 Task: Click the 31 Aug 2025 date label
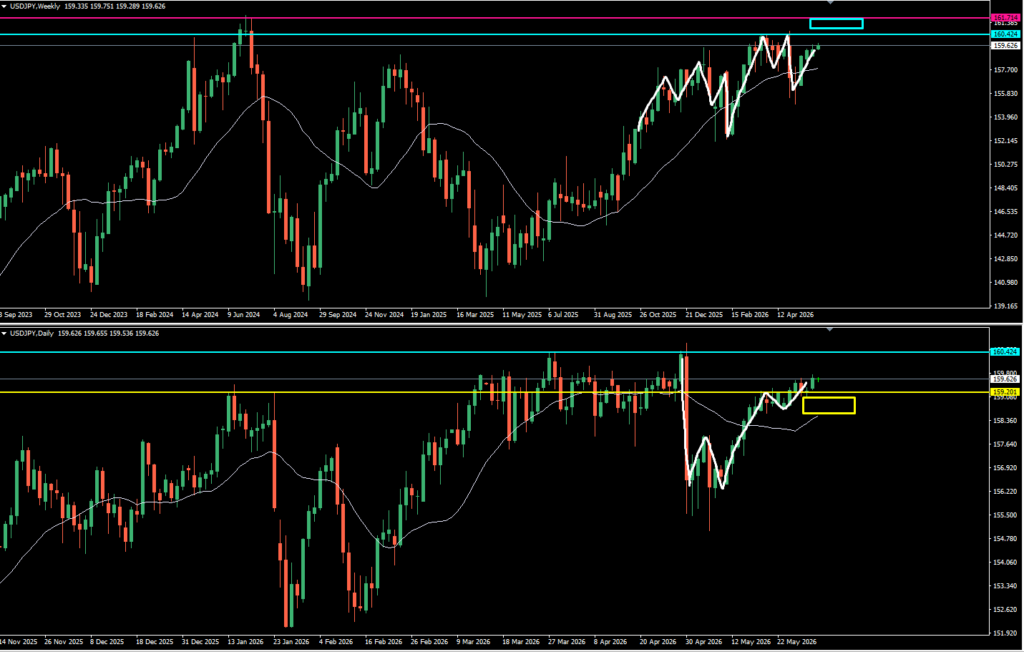[x=613, y=314]
